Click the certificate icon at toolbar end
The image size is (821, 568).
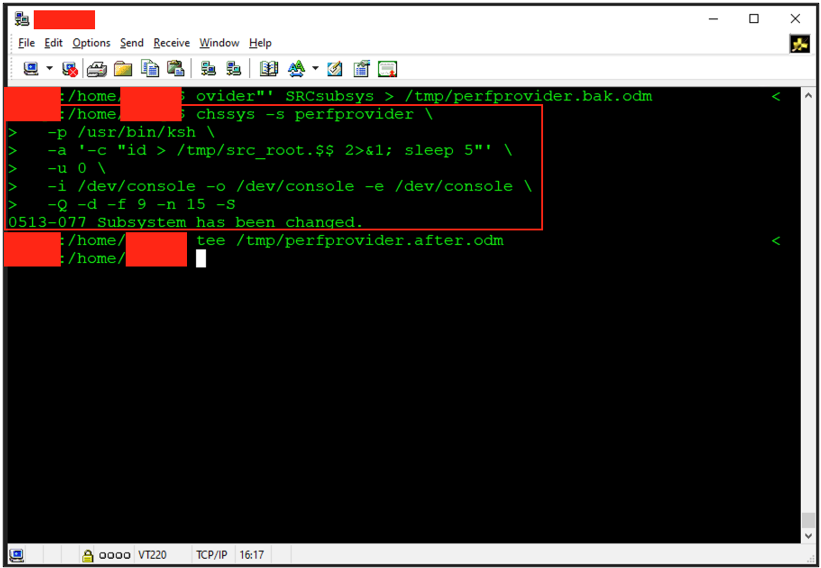[x=387, y=69]
